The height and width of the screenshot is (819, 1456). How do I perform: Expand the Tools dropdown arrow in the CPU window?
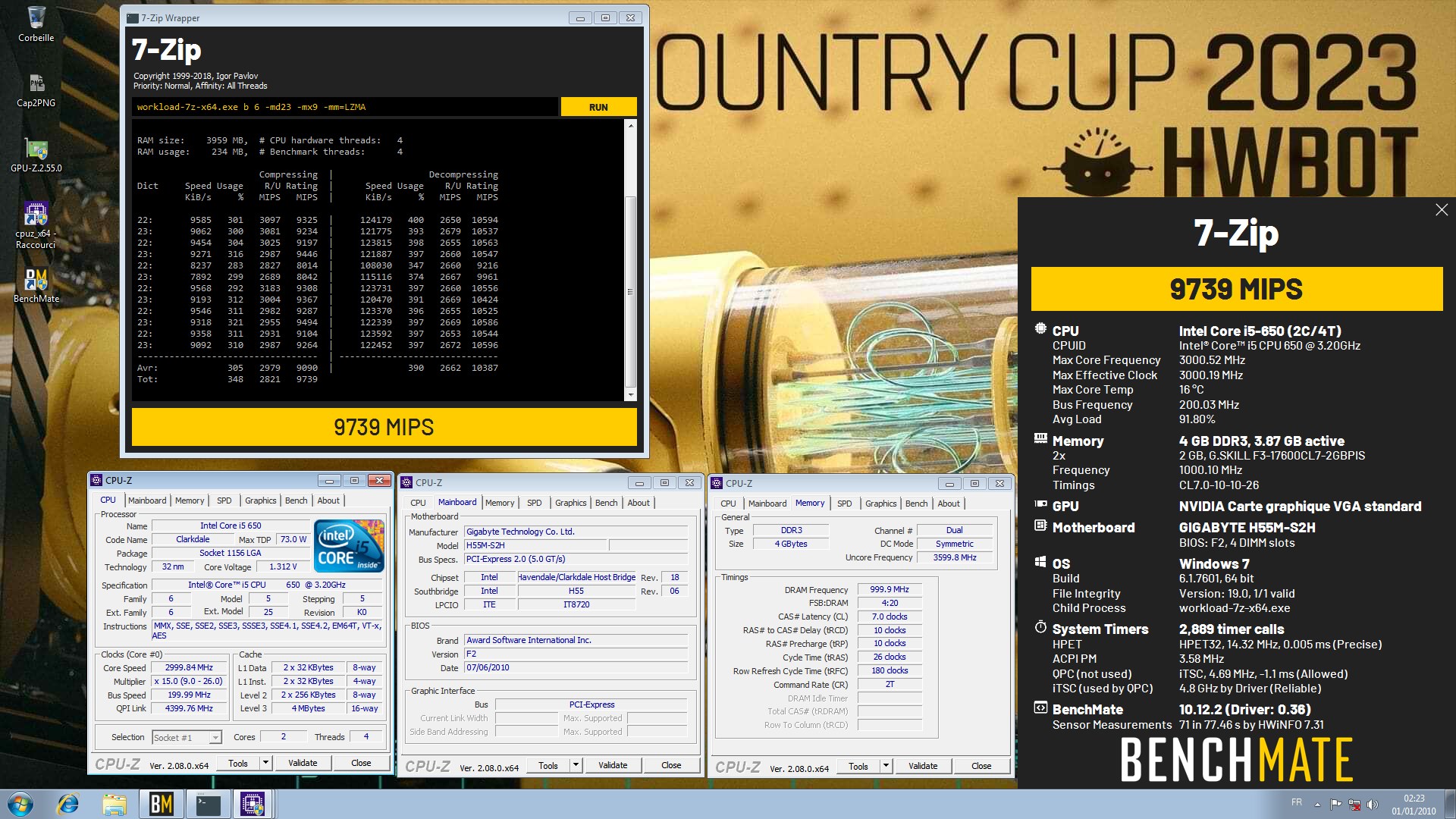(265, 763)
